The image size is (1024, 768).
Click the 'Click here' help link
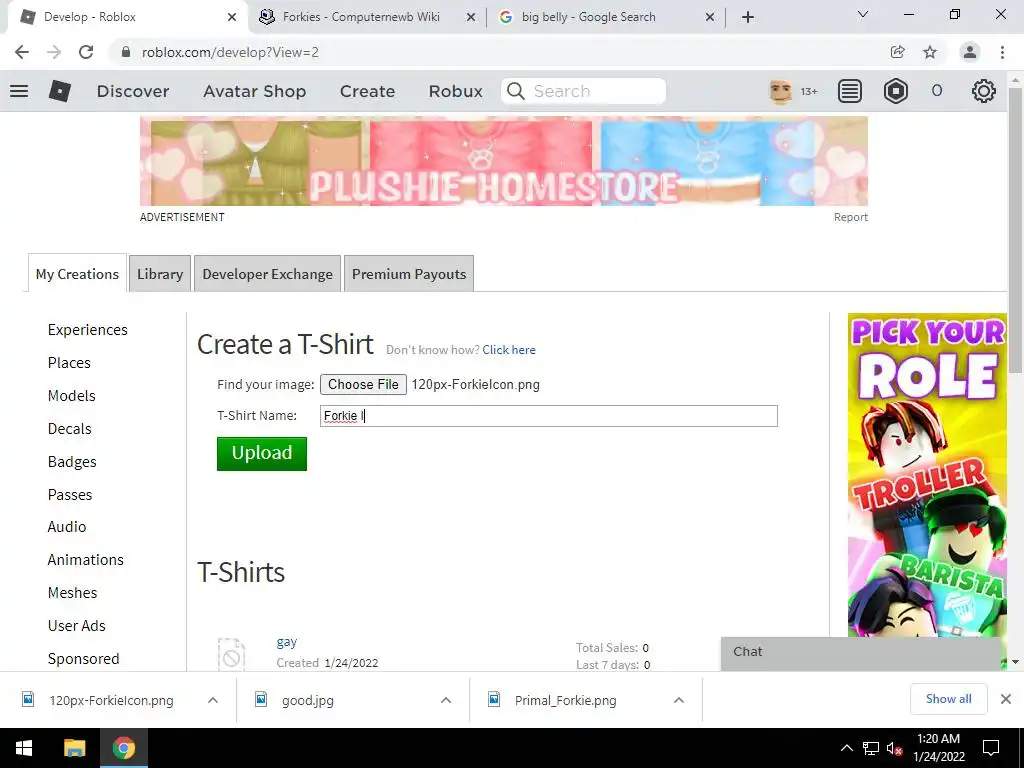[x=509, y=349]
